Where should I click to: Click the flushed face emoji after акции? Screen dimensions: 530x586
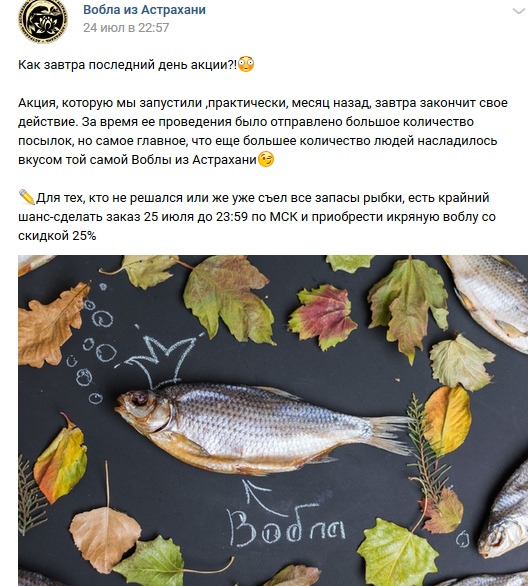(x=246, y=64)
